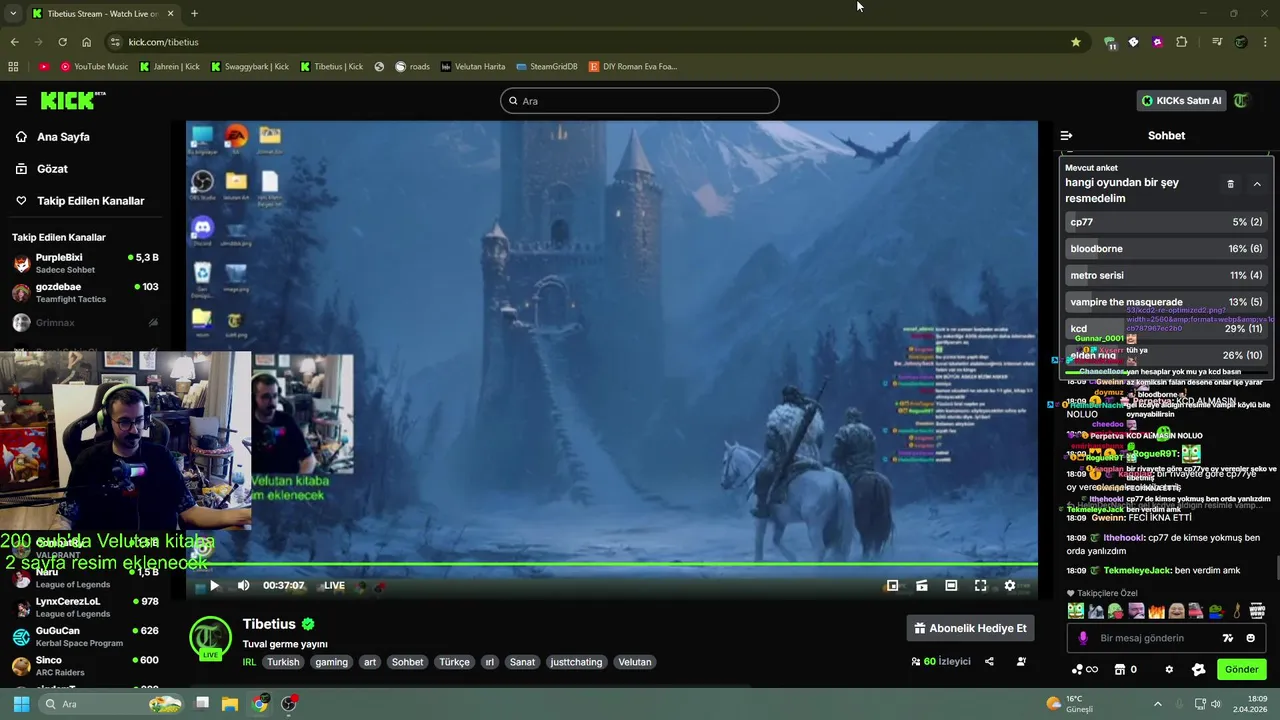Click the share icon under the stream
1280x720 pixels.
point(989,662)
